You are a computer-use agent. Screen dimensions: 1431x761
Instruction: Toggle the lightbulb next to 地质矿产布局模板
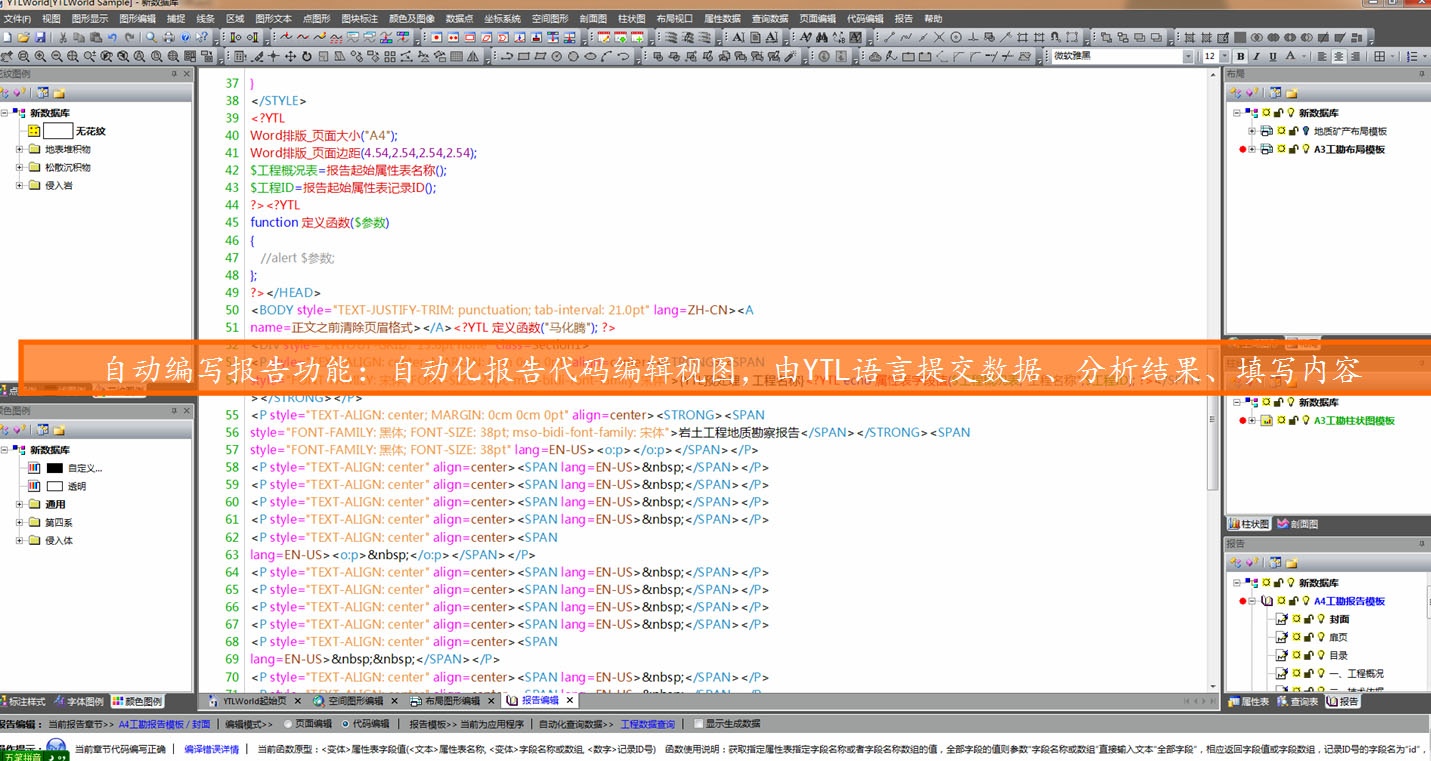(x=1305, y=131)
